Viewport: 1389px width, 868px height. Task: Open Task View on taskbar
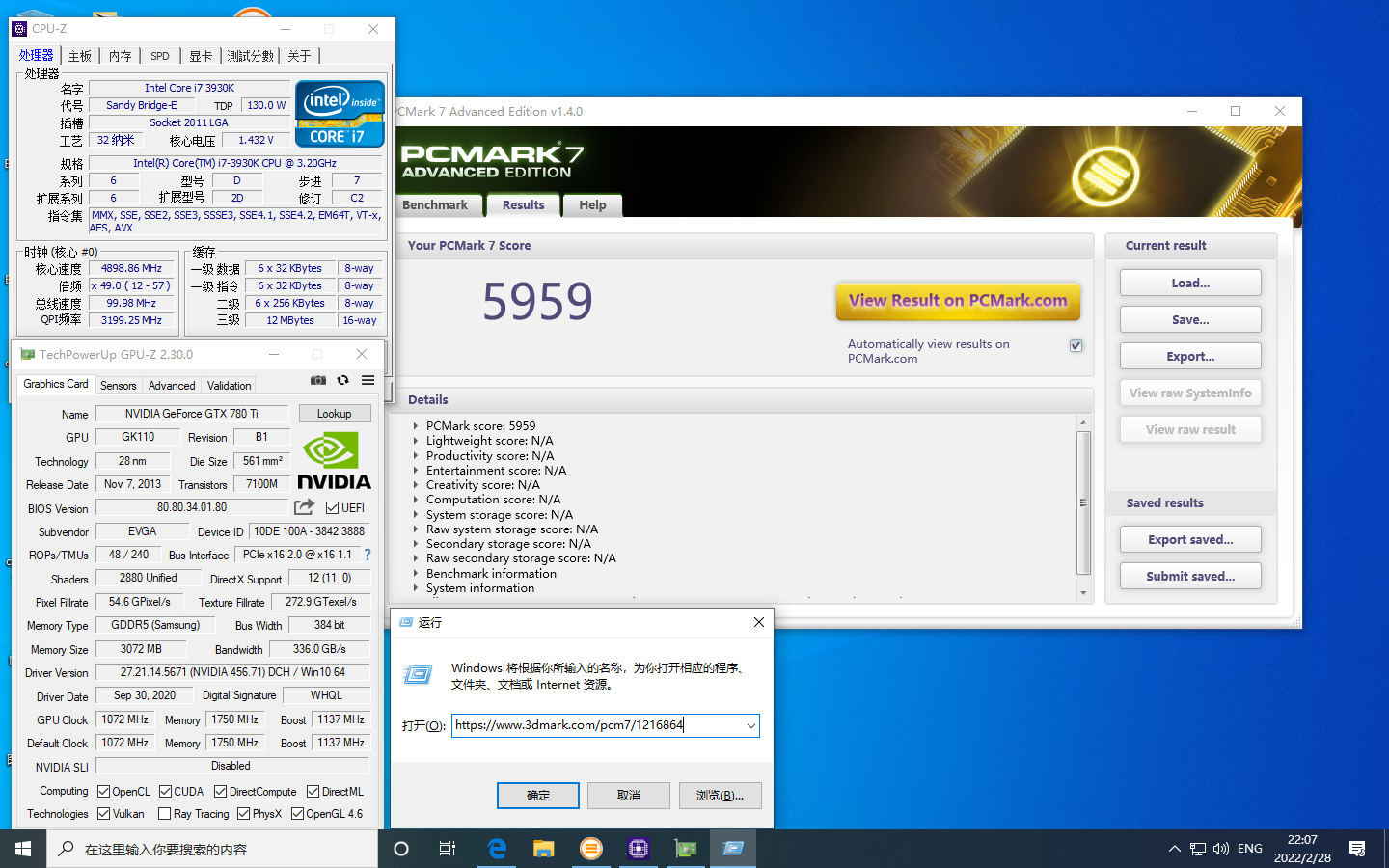point(448,849)
